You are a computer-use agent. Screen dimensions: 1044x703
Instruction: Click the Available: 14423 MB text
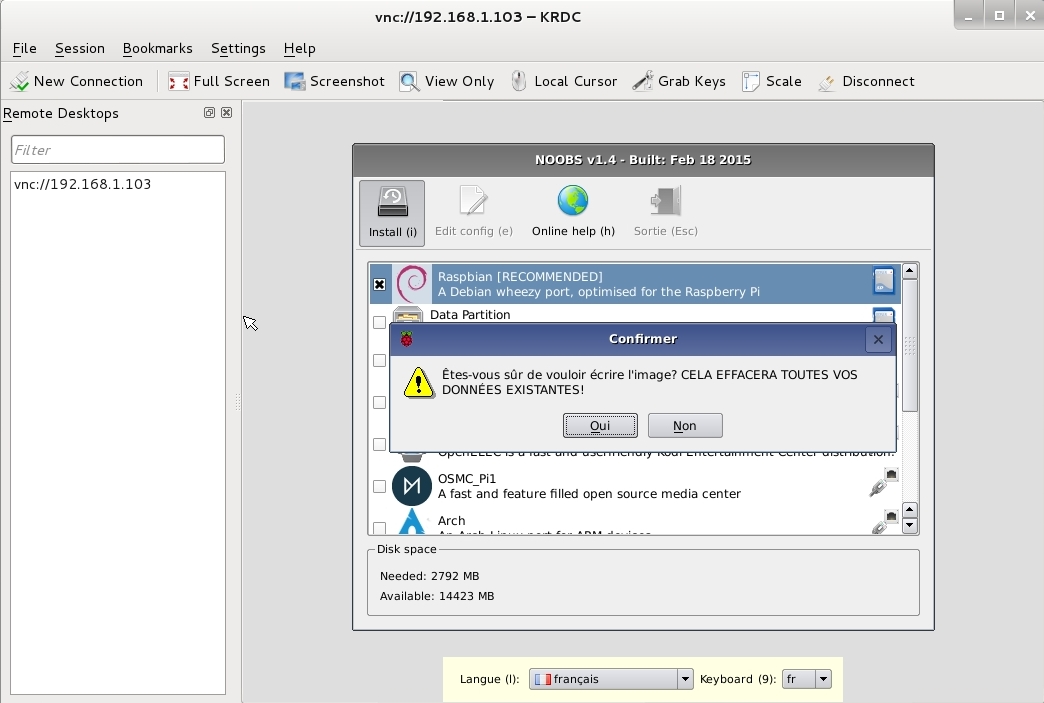tap(437, 596)
